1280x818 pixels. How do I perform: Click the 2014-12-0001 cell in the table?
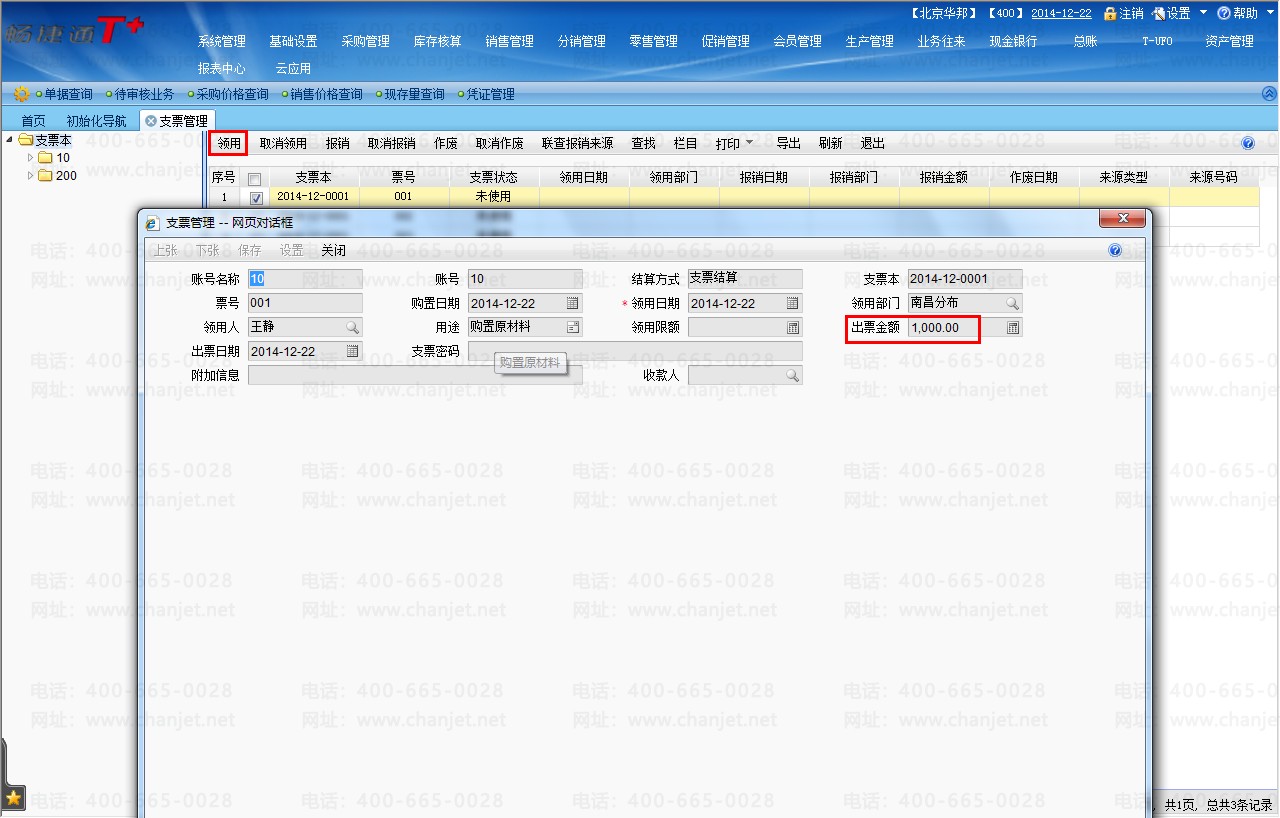click(313, 197)
